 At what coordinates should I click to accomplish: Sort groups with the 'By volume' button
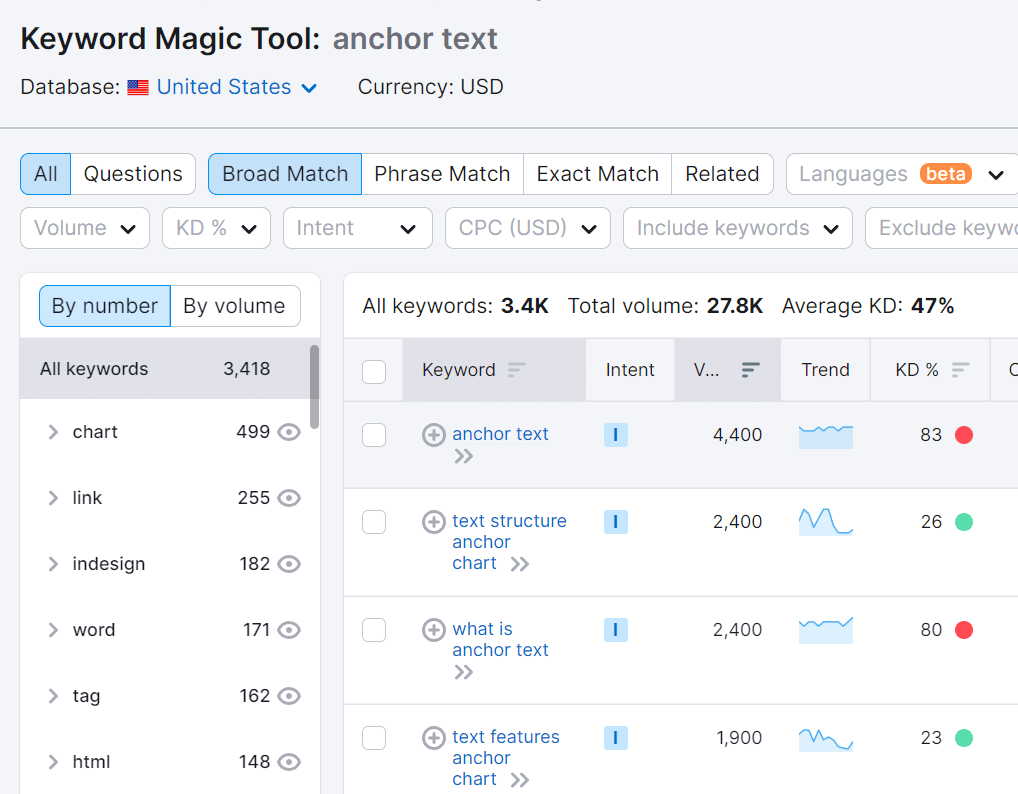click(x=234, y=306)
